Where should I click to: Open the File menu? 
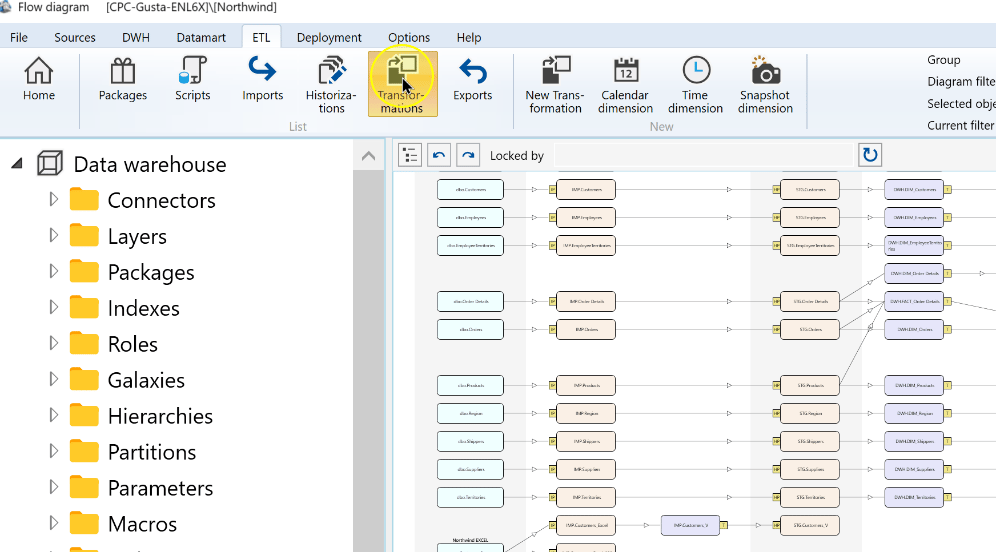(x=19, y=37)
